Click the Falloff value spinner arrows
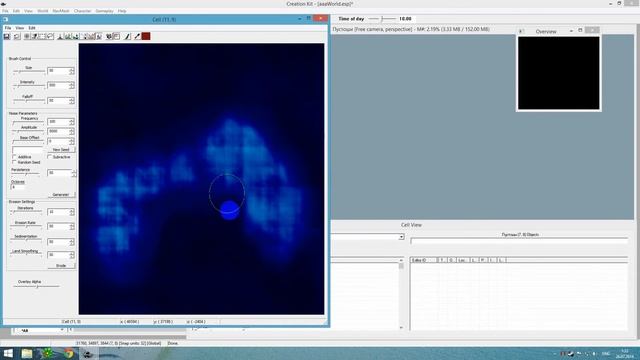Viewport: 640px width, 360px height. point(72,100)
